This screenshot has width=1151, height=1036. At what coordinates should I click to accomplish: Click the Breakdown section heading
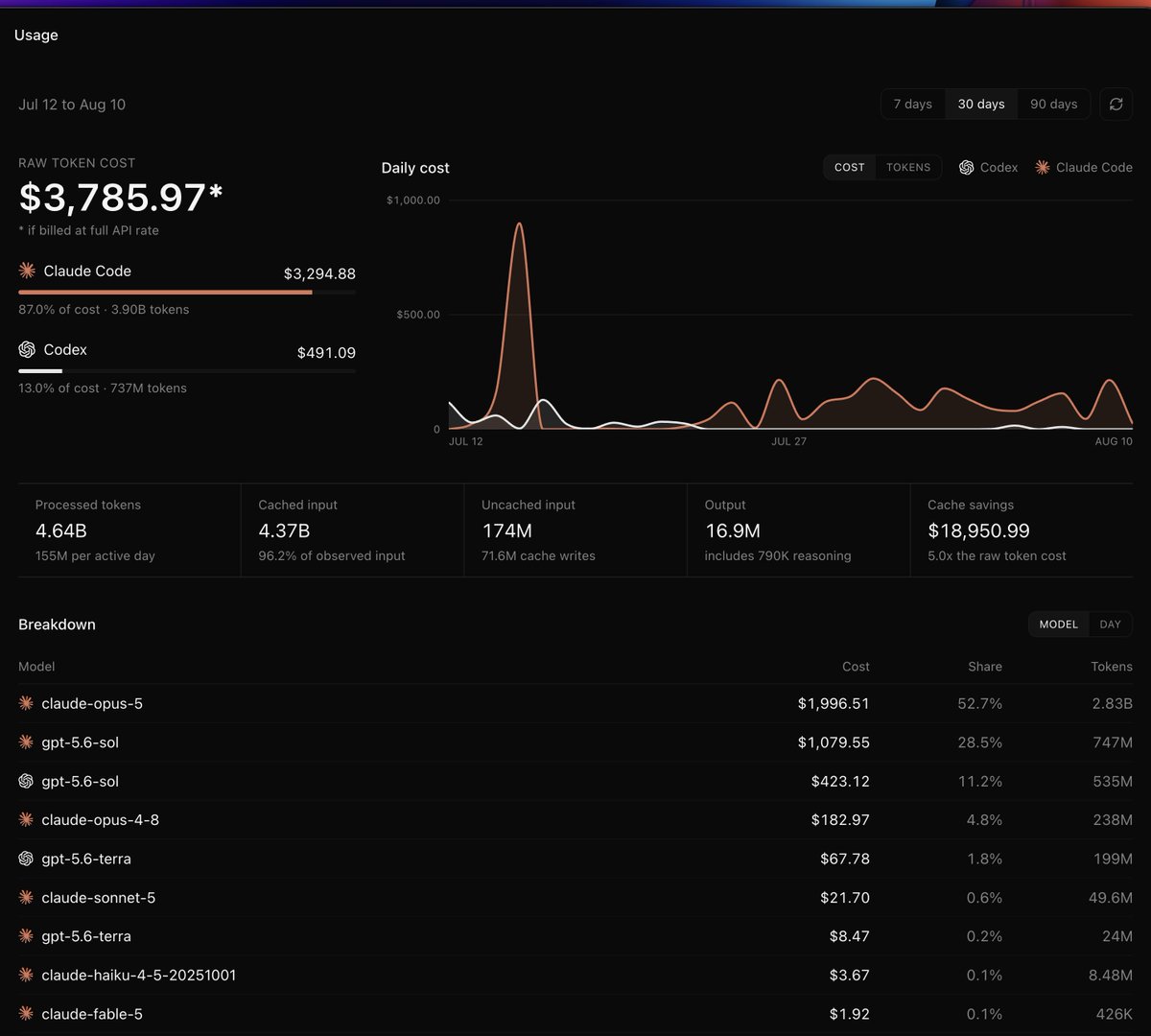pos(57,624)
